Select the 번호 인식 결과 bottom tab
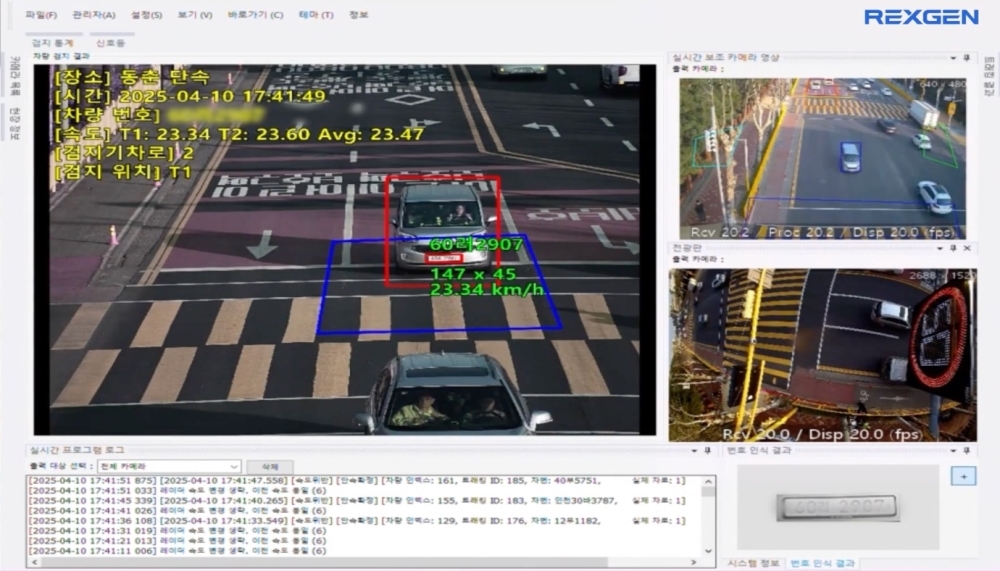Screen dimensions: 1000x571 click(x=822, y=564)
